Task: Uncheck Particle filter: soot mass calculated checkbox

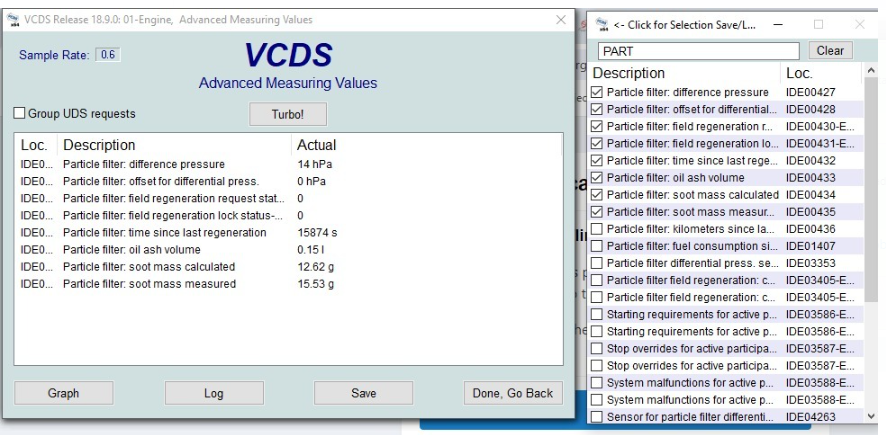Action: (597, 194)
